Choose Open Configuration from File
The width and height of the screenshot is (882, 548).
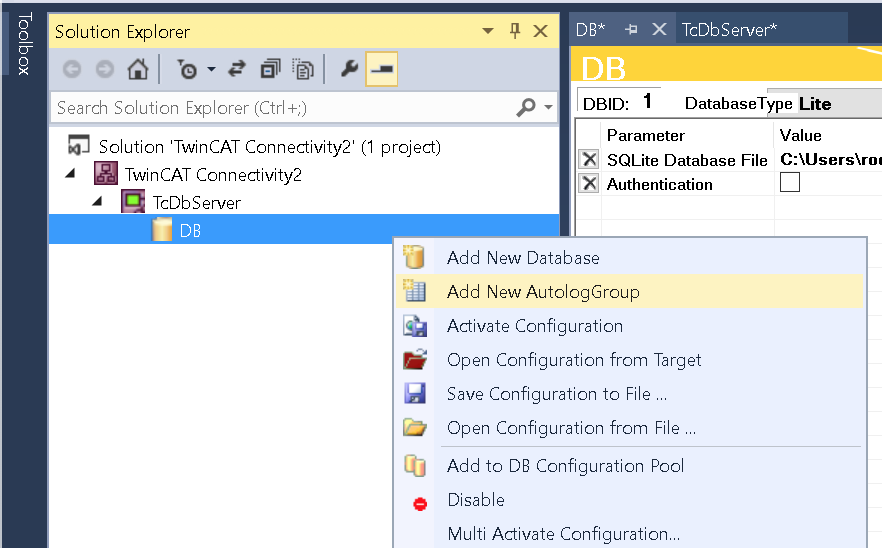pyautogui.click(x=629, y=428)
